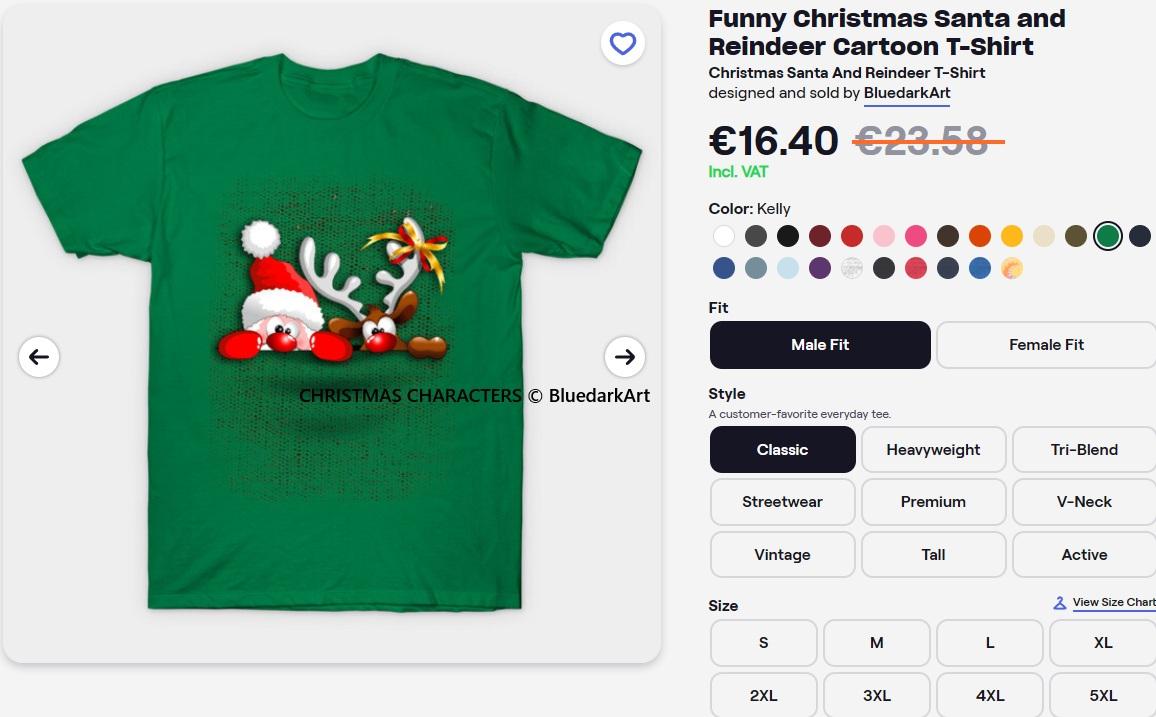Choose size XL
This screenshot has height=717, width=1156.
[x=1102, y=643]
